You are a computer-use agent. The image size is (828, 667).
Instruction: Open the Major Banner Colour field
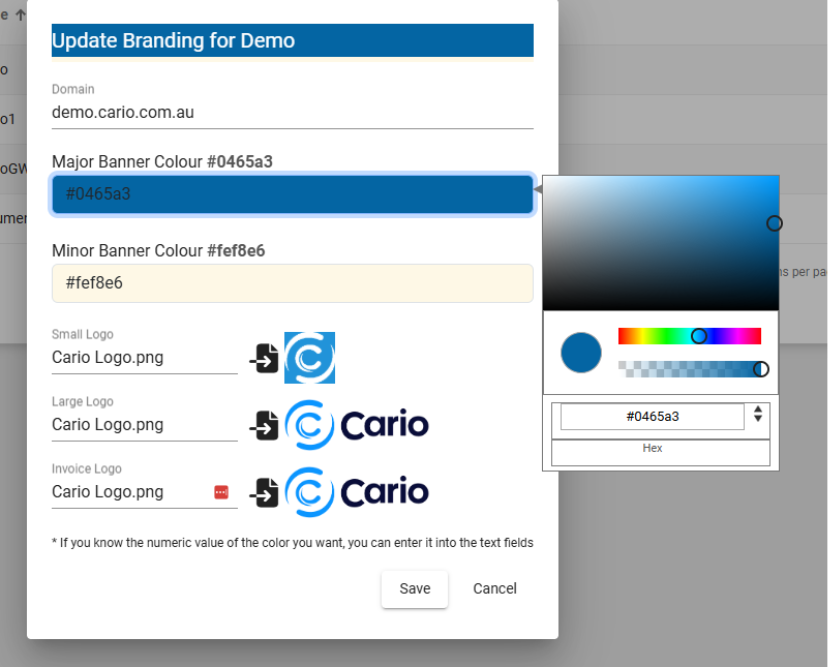click(292, 194)
